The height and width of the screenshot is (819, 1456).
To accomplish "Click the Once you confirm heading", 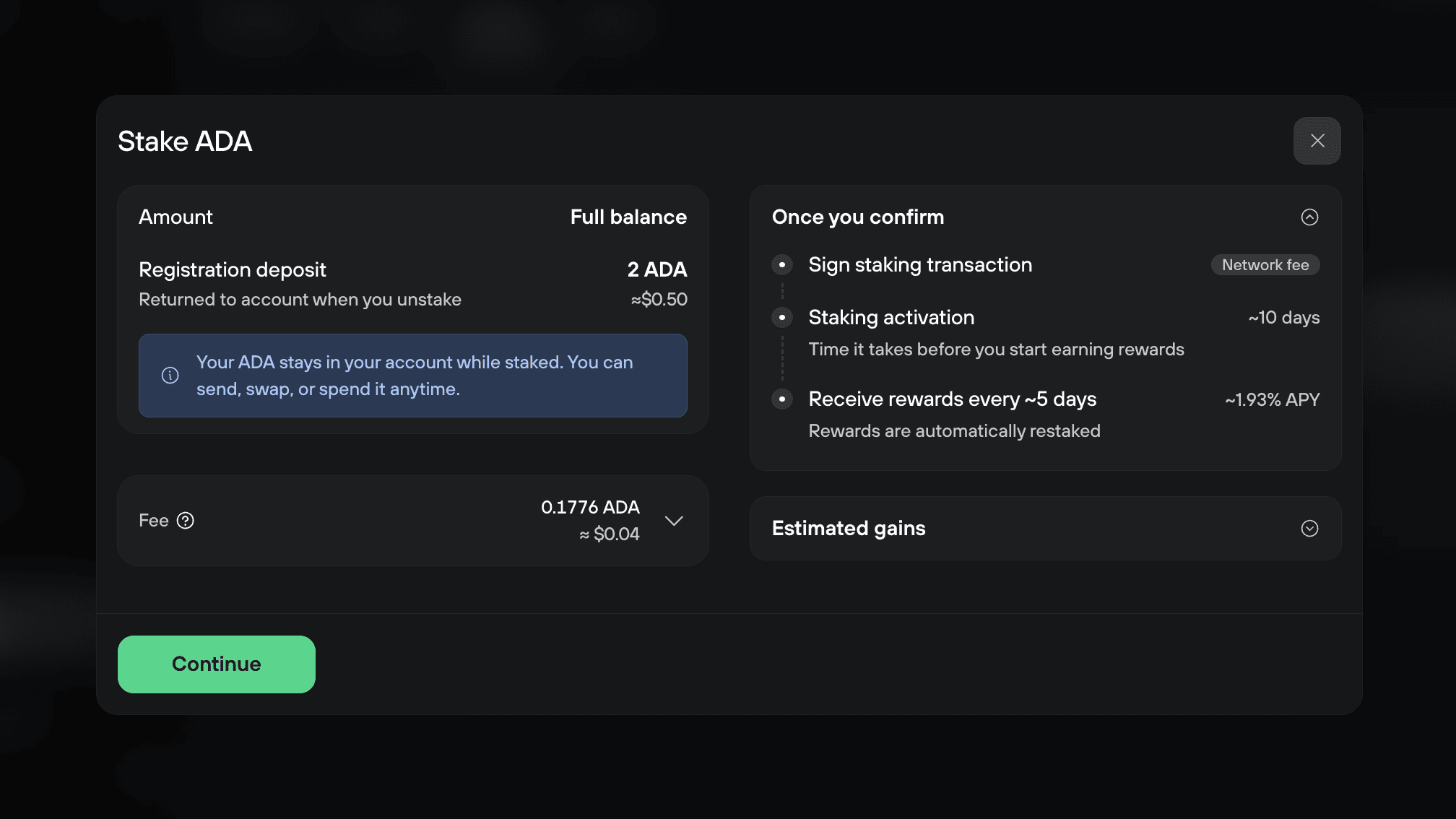I will 858,217.
